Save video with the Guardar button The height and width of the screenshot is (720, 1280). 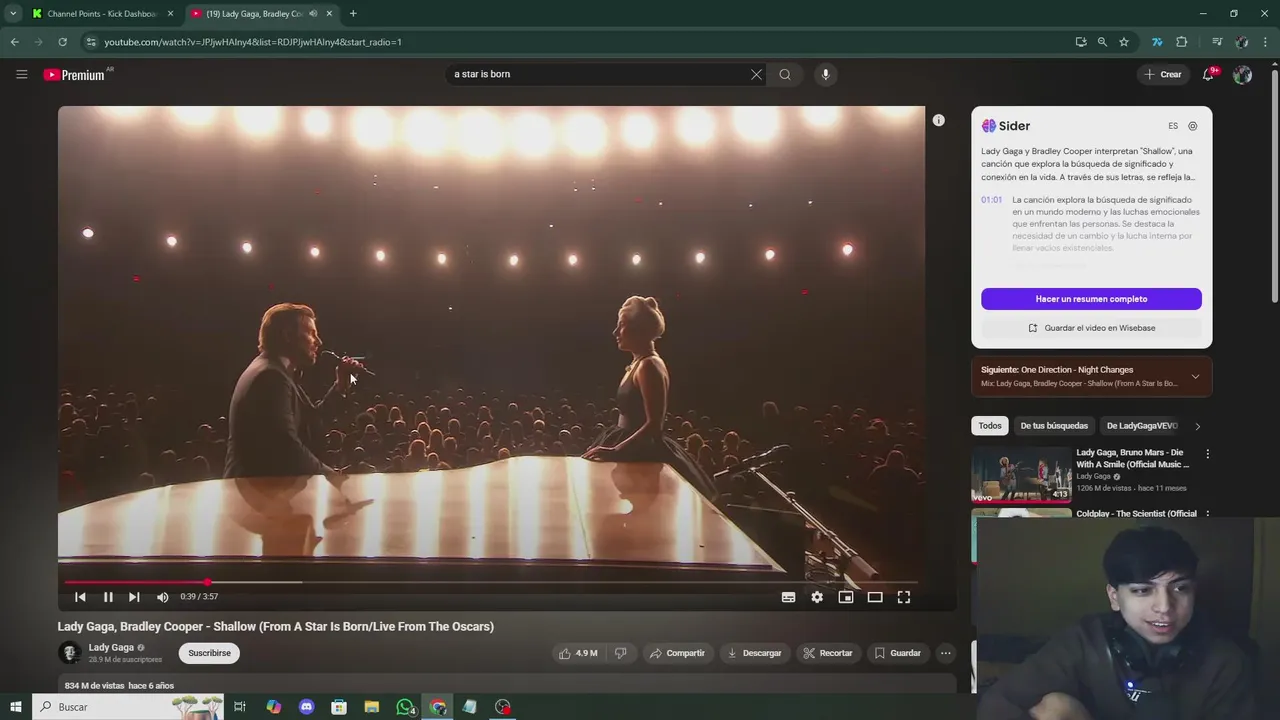click(x=898, y=653)
